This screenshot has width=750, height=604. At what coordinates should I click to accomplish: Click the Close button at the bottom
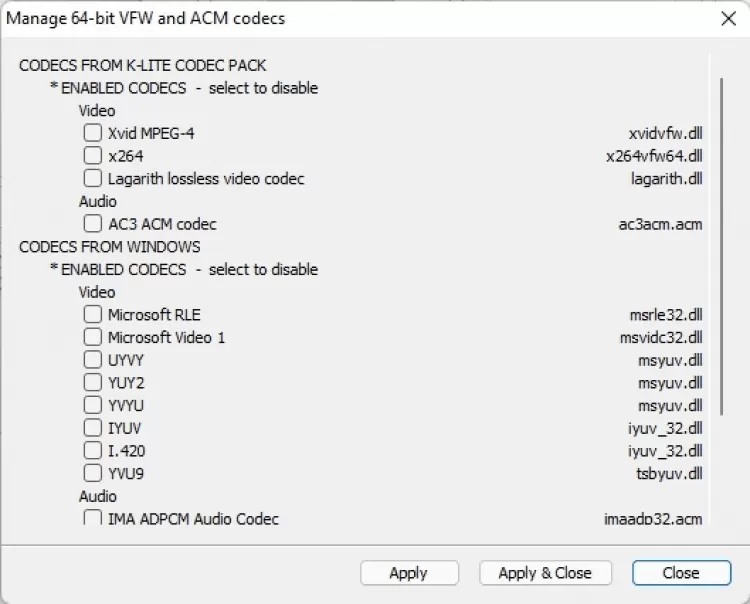coord(680,573)
